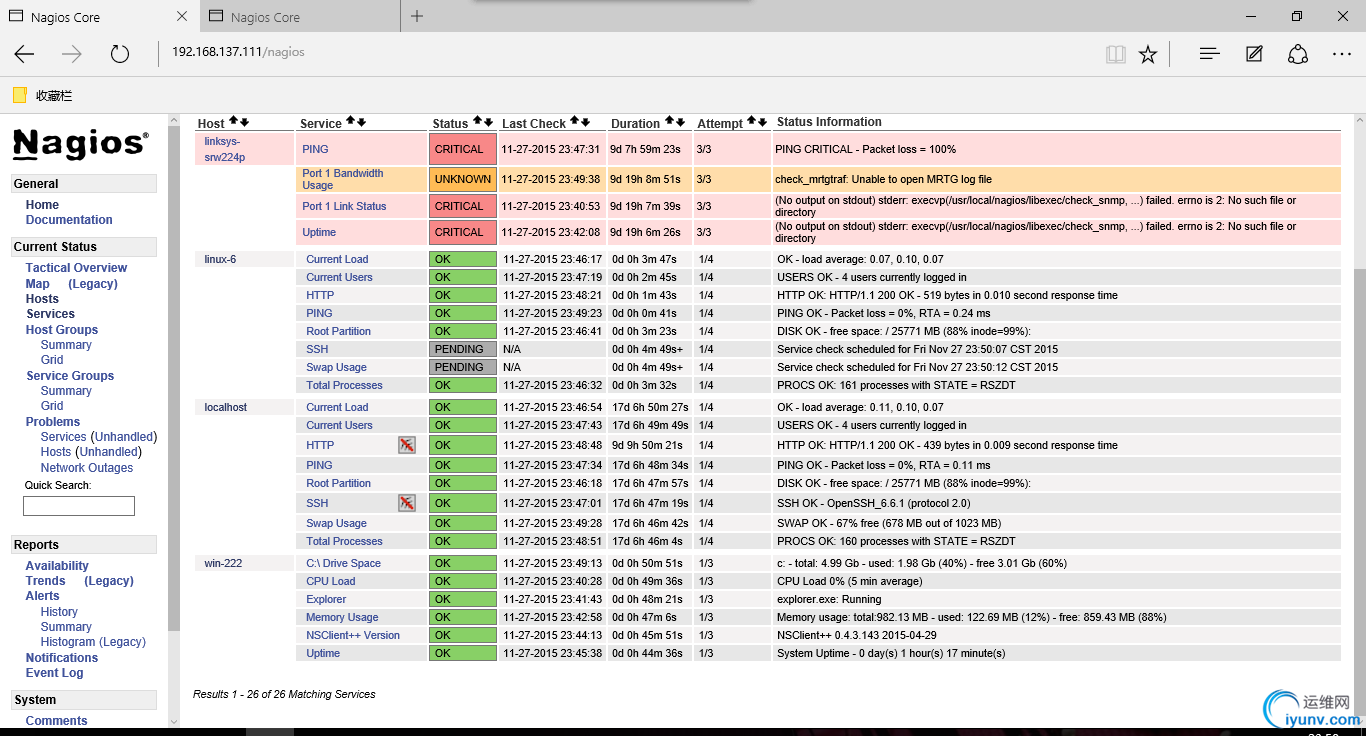Image resolution: width=1366 pixels, height=736 pixels.
Task: Go back in the browser
Action: tap(24, 54)
